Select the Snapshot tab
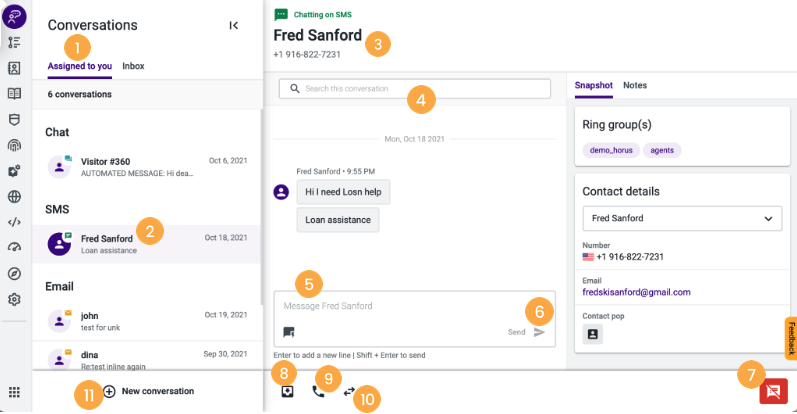Screen dimensions: 797x414 pos(593,85)
